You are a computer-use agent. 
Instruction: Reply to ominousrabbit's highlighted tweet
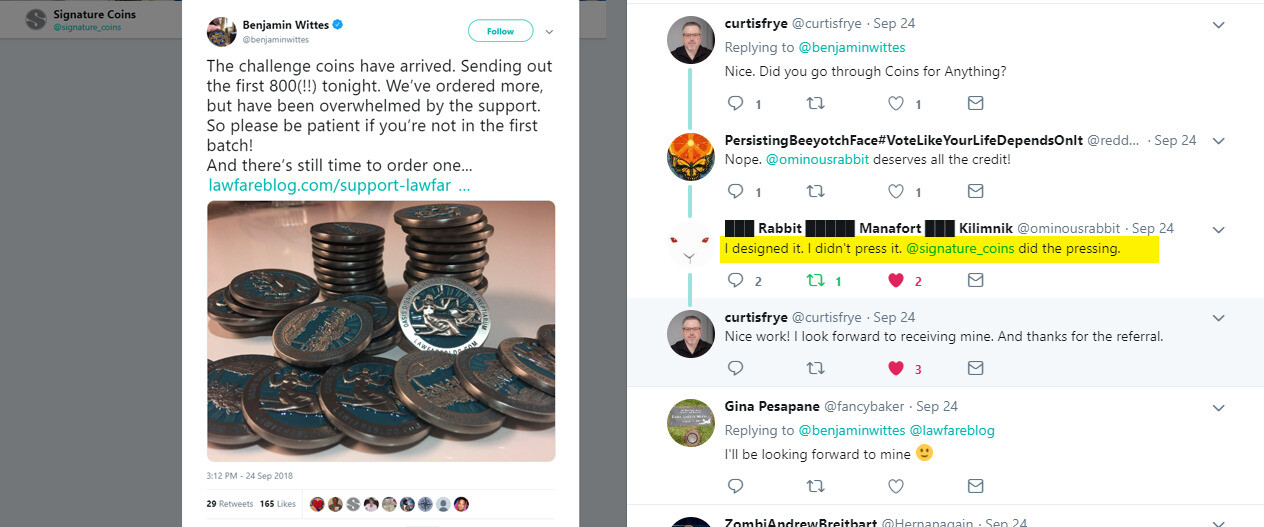pos(735,281)
